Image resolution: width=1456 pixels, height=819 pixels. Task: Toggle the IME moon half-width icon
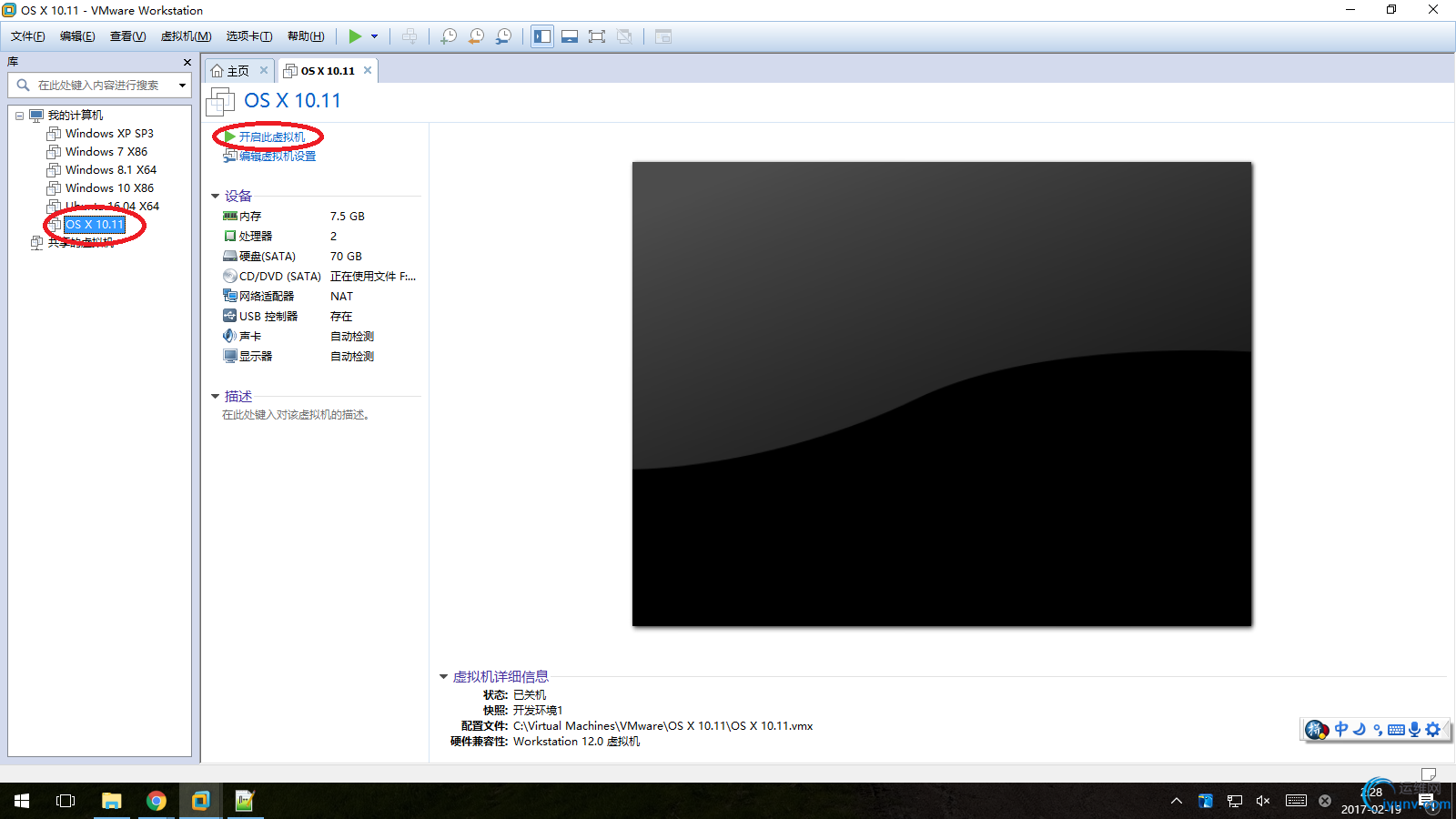coord(1360,729)
